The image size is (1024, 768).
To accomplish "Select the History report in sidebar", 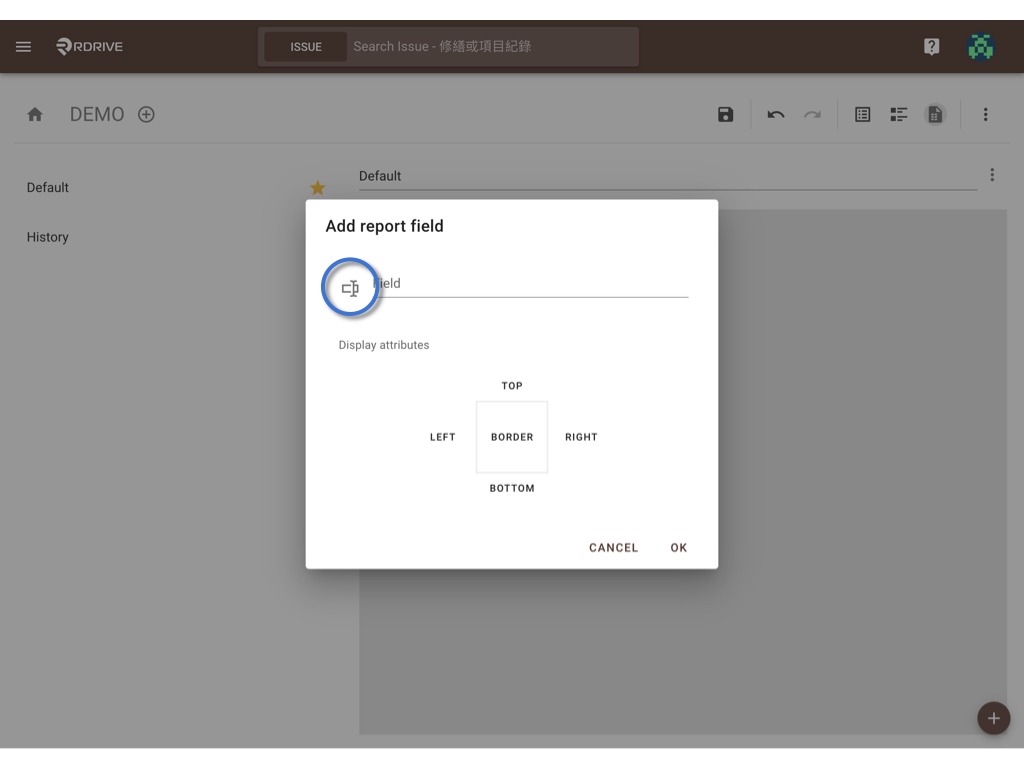I will pos(48,237).
